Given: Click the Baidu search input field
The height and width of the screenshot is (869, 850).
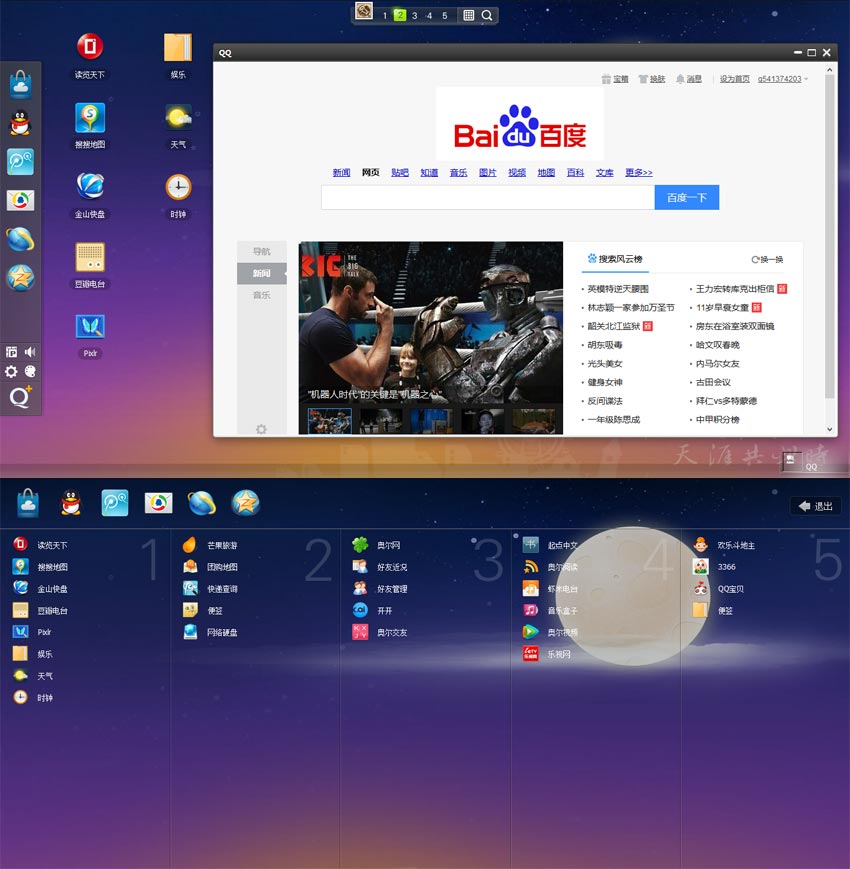Looking at the screenshot, I should point(488,197).
